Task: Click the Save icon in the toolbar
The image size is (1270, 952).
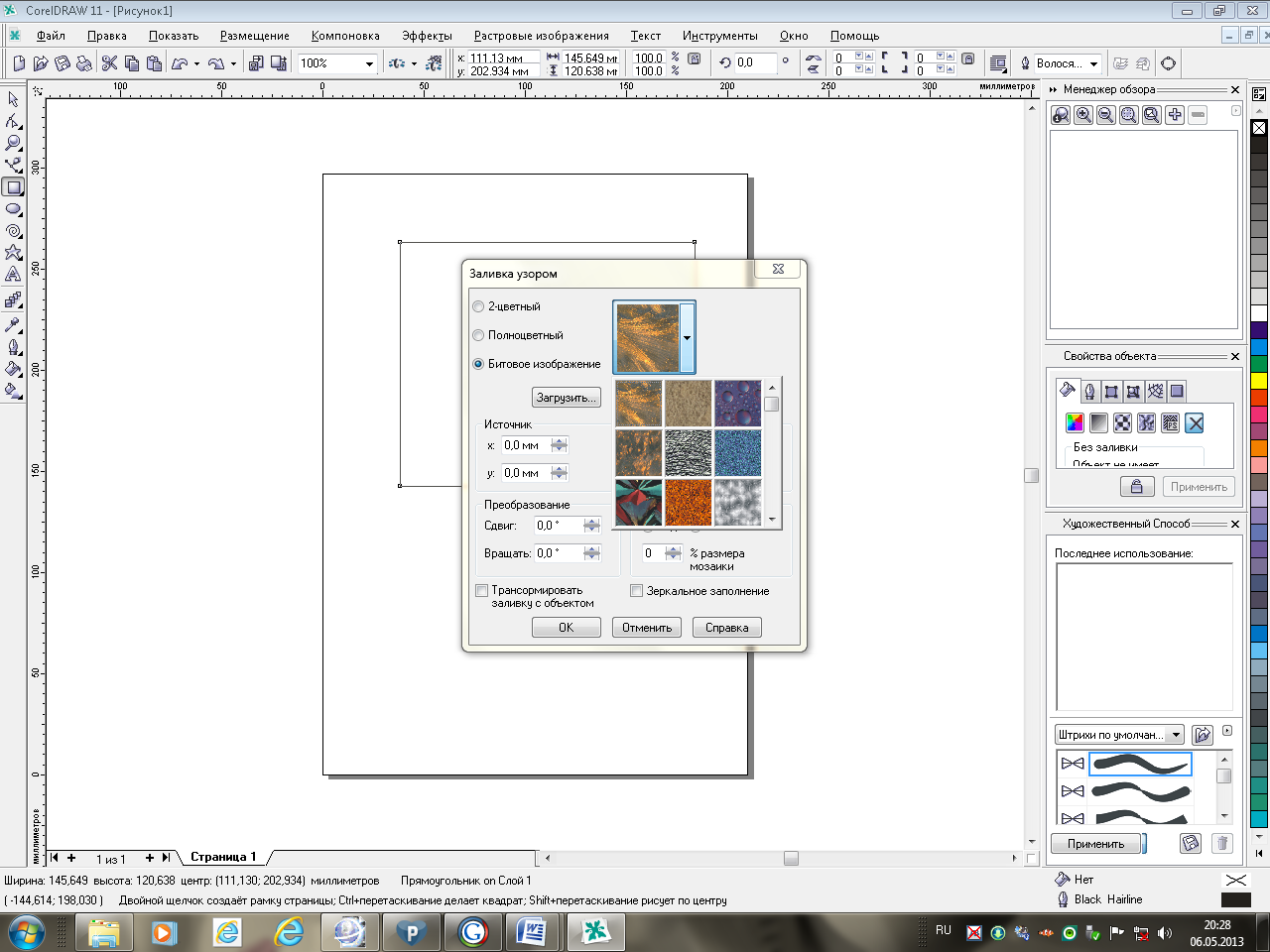Action: click(x=63, y=63)
